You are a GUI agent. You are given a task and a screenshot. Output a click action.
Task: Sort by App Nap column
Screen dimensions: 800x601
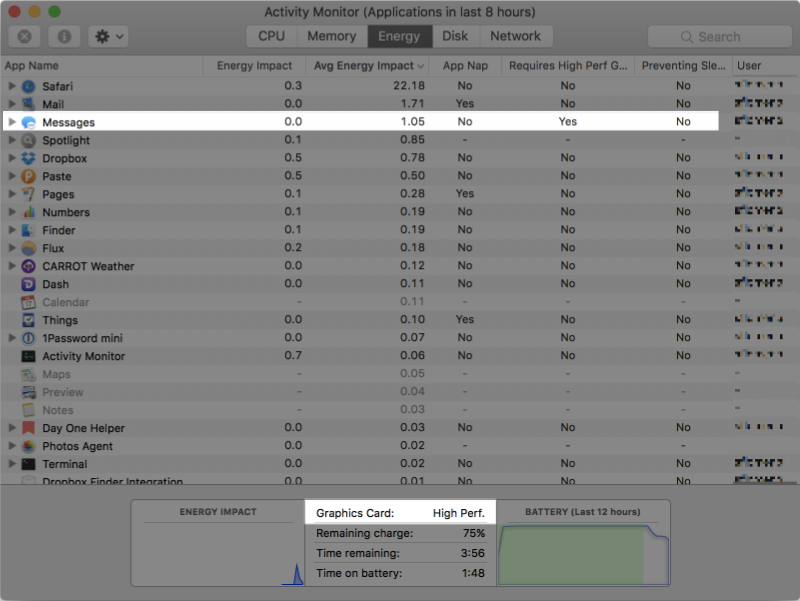coord(465,66)
